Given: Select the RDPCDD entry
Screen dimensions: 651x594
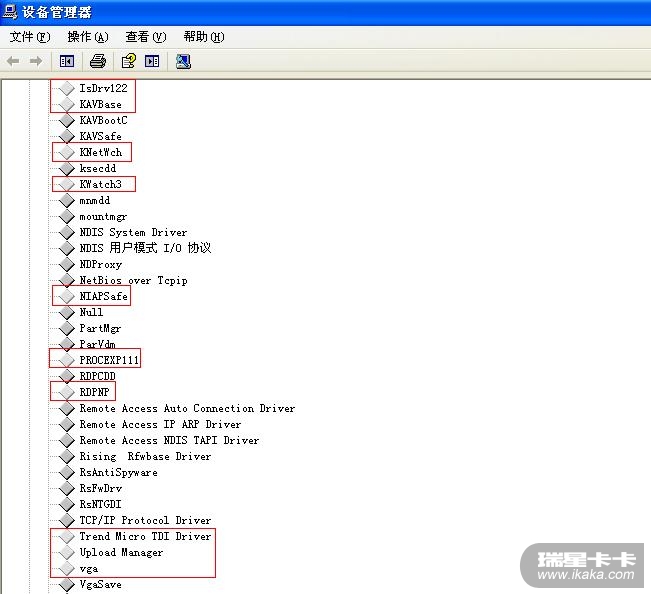Looking at the screenshot, I should coord(98,376).
